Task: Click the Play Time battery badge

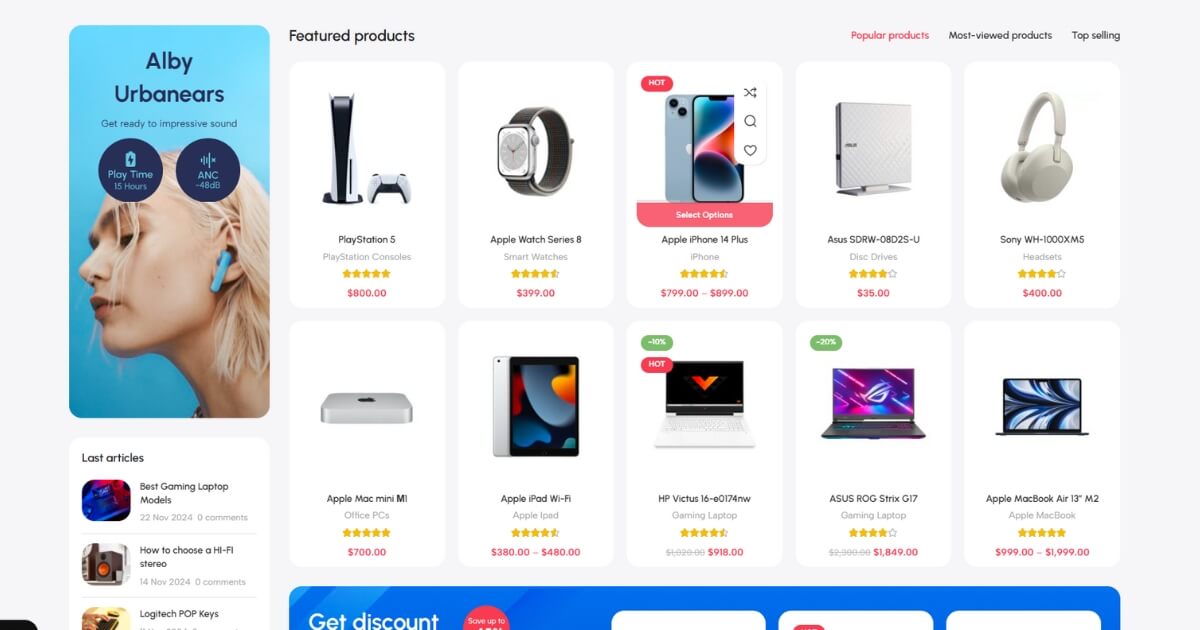Action: [x=130, y=170]
